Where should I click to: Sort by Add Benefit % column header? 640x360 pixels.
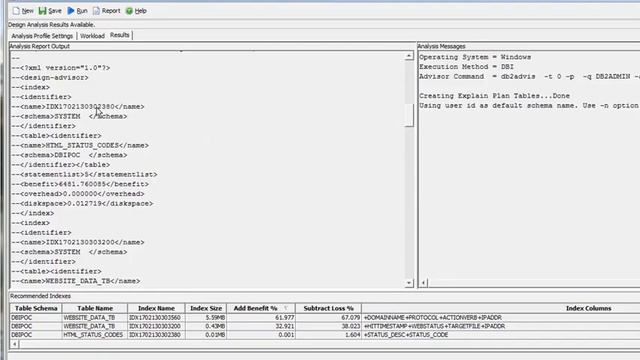point(261,309)
